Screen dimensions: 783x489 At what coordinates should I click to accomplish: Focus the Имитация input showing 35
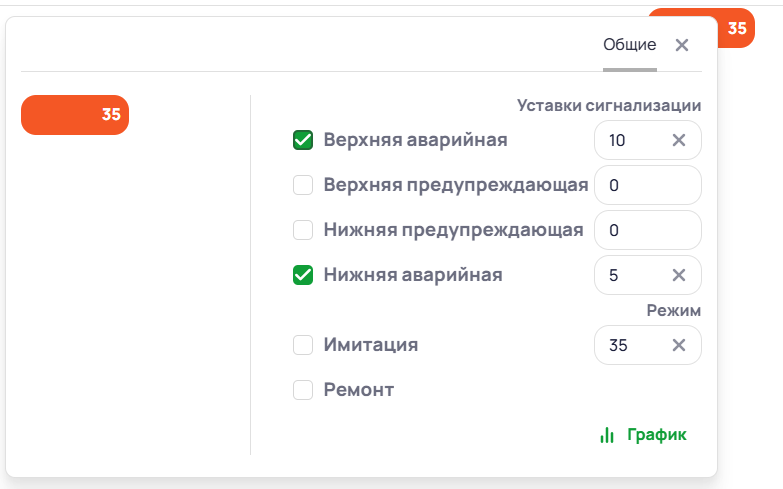tap(630, 345)
